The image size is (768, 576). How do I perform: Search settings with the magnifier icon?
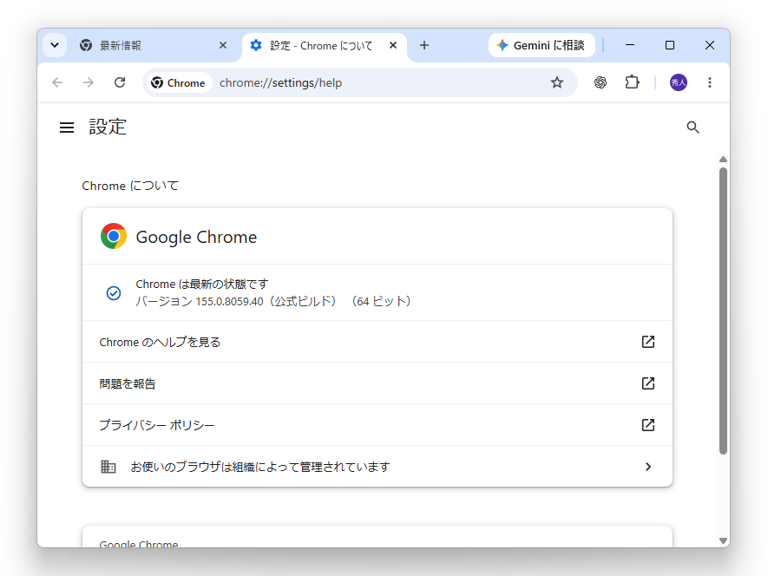pyautogui.click(x=693, y=127)
